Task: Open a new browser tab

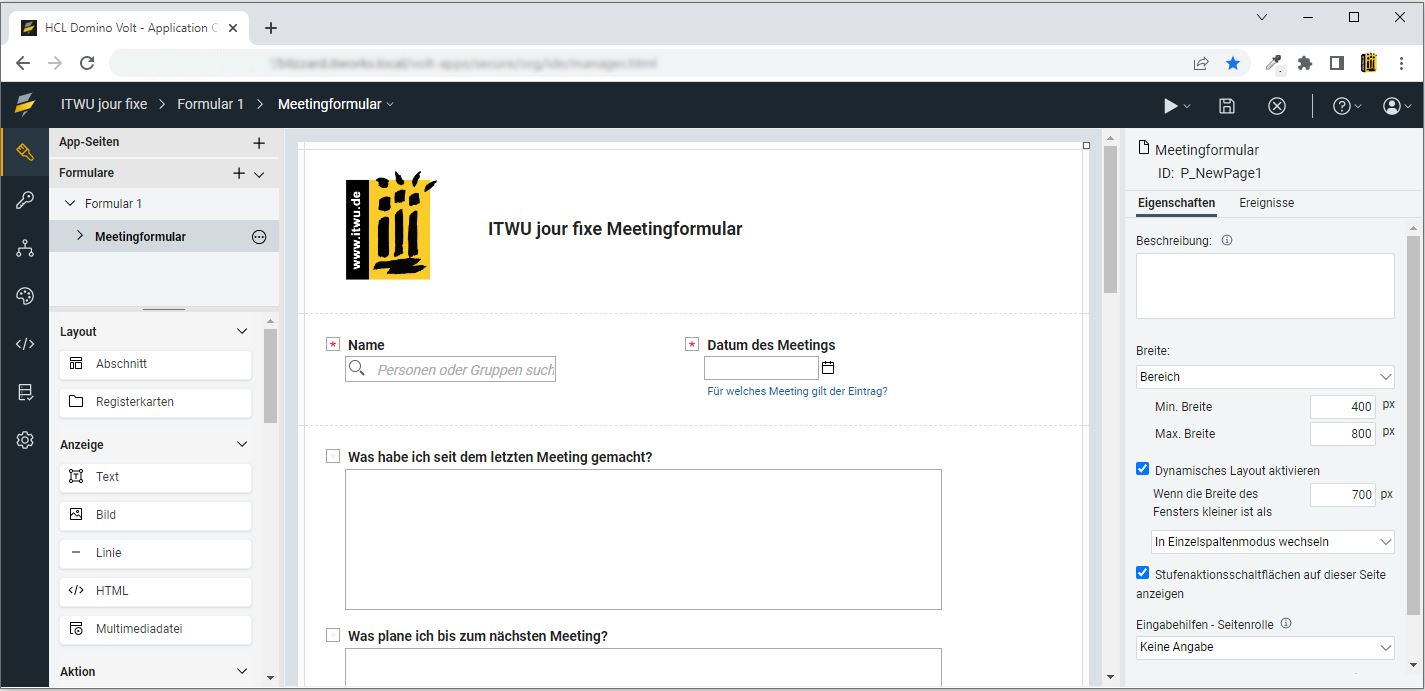Action: tap(271, 28)
